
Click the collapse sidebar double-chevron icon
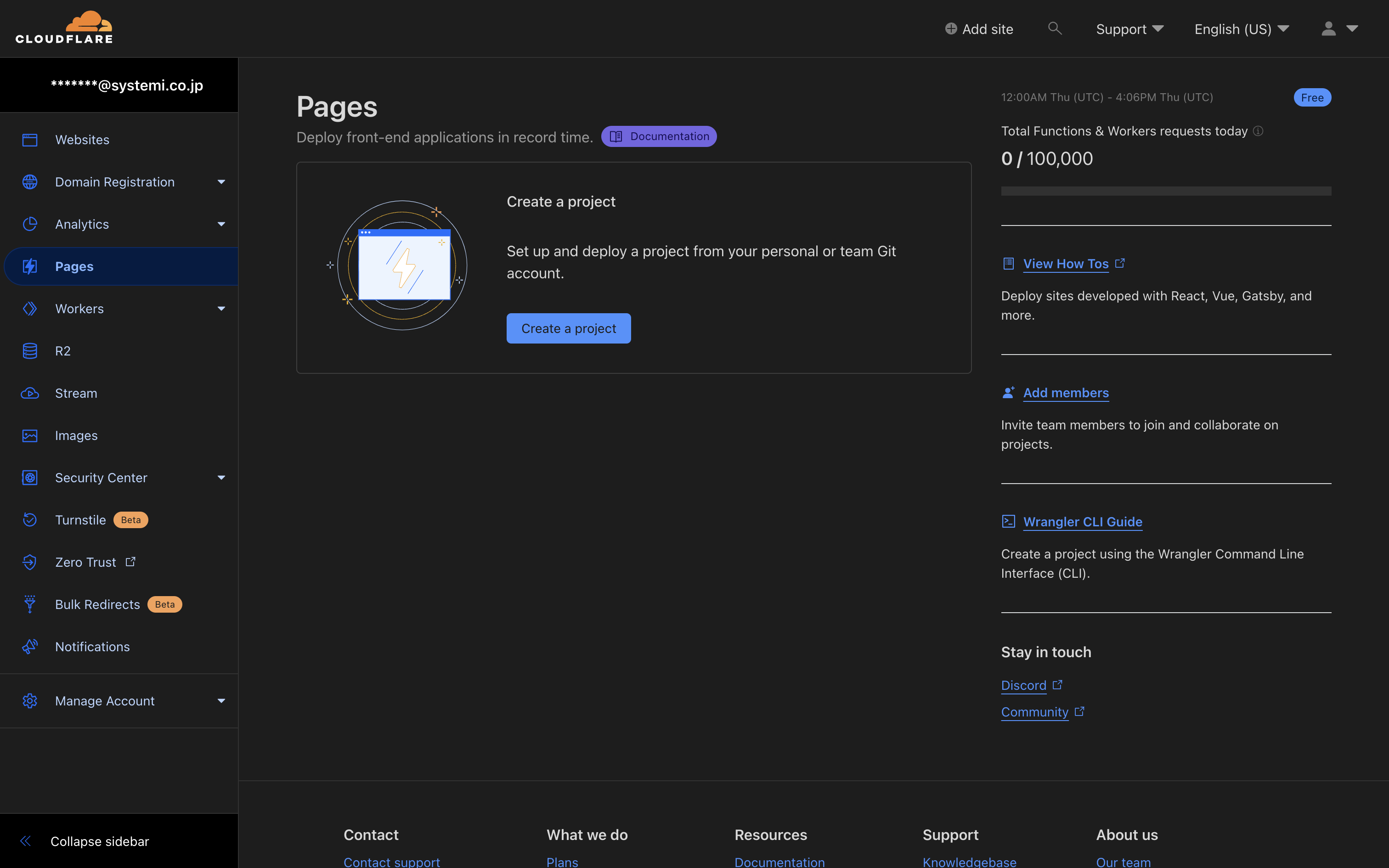click(25, 841)
